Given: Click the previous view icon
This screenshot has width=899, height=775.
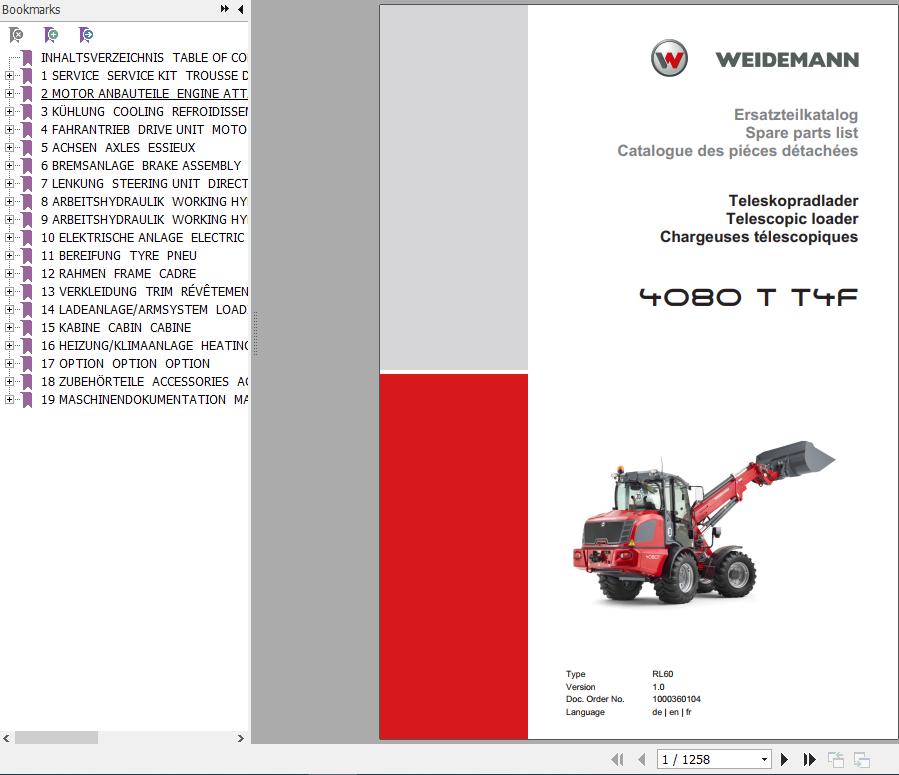Looking at the screenshot, I should click(836, 760).
